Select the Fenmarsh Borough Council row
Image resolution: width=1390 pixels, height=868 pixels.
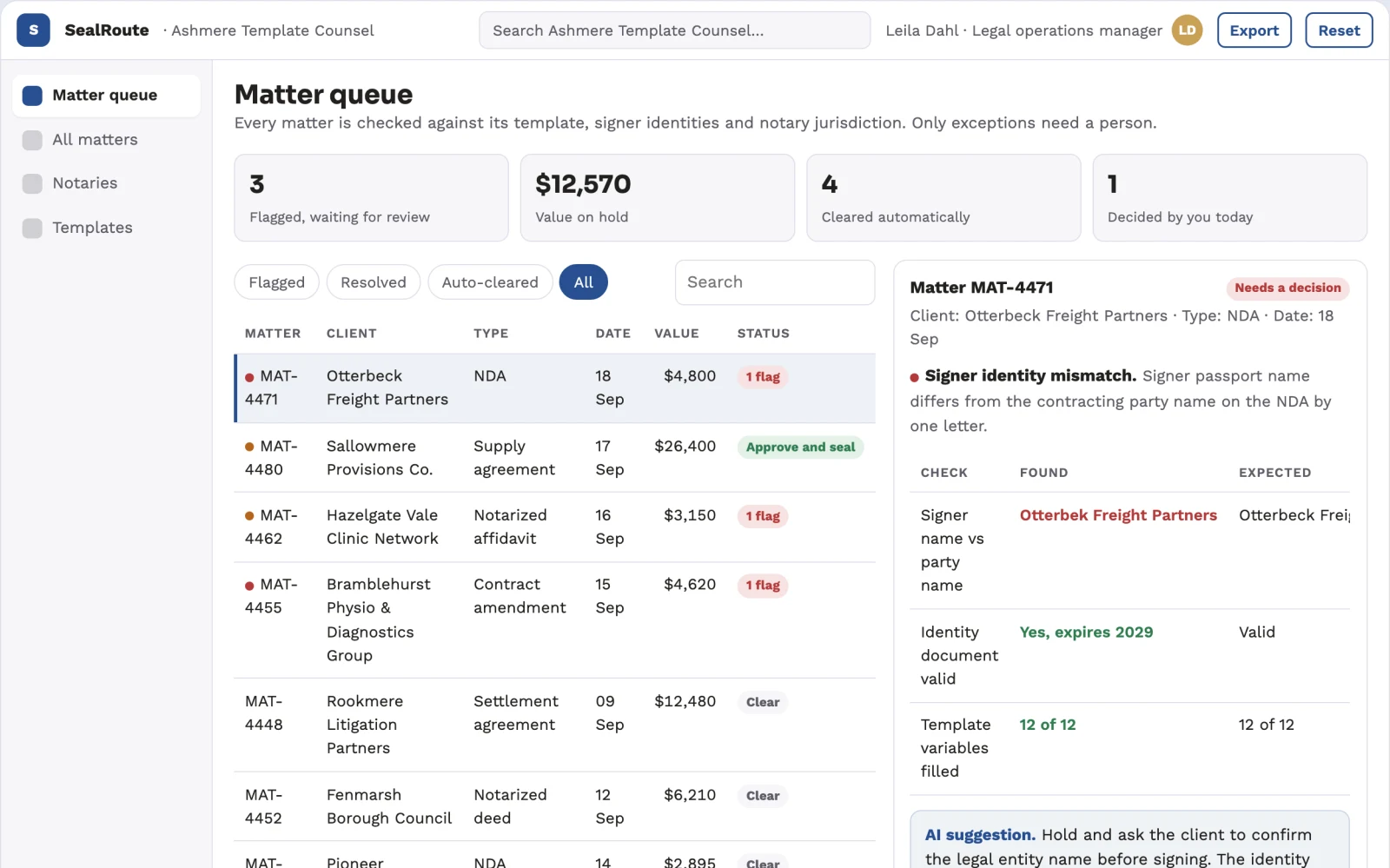click(555, 806)
